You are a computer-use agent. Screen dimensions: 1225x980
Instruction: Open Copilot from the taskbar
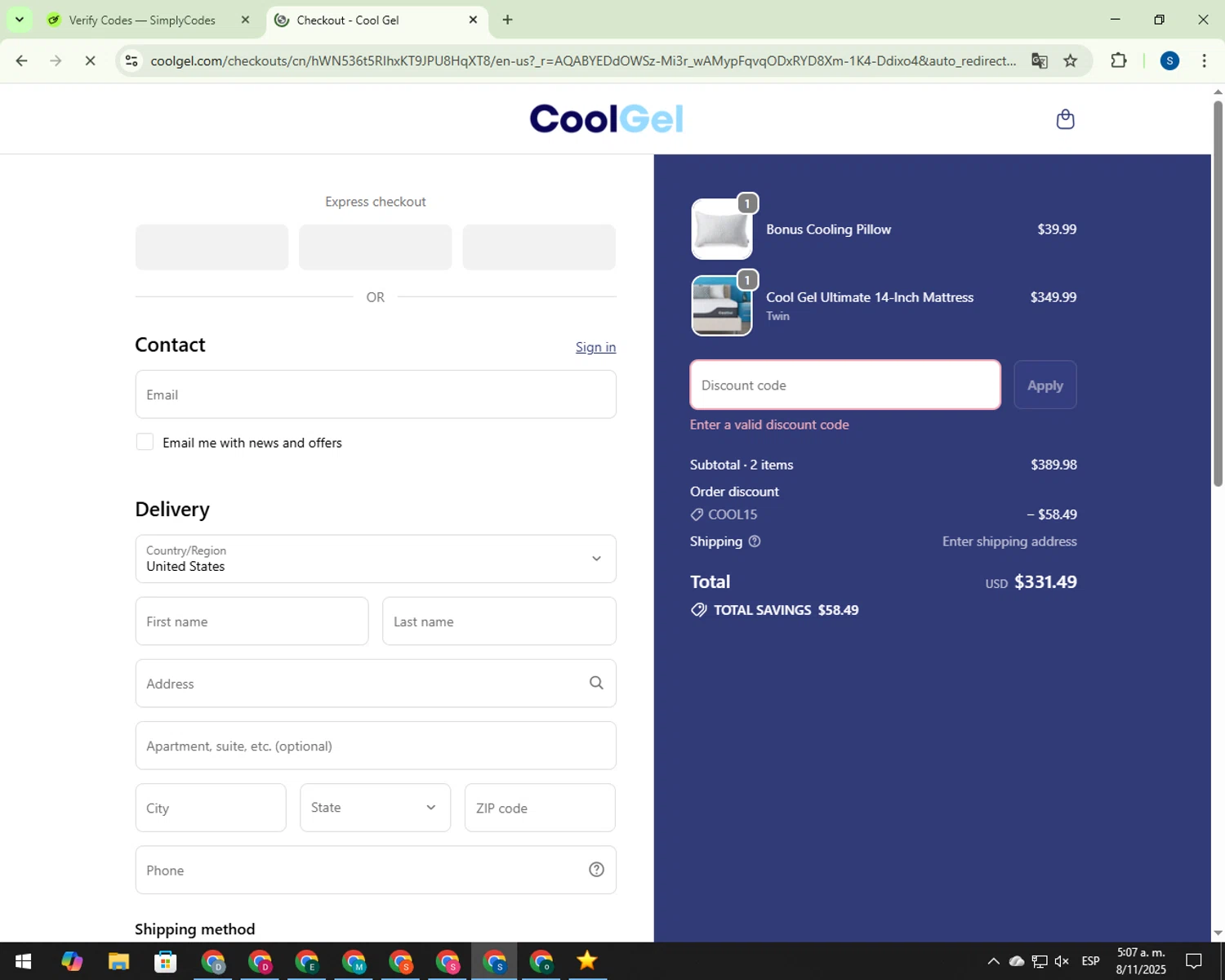pyautogui.click(x=71, y=961)
